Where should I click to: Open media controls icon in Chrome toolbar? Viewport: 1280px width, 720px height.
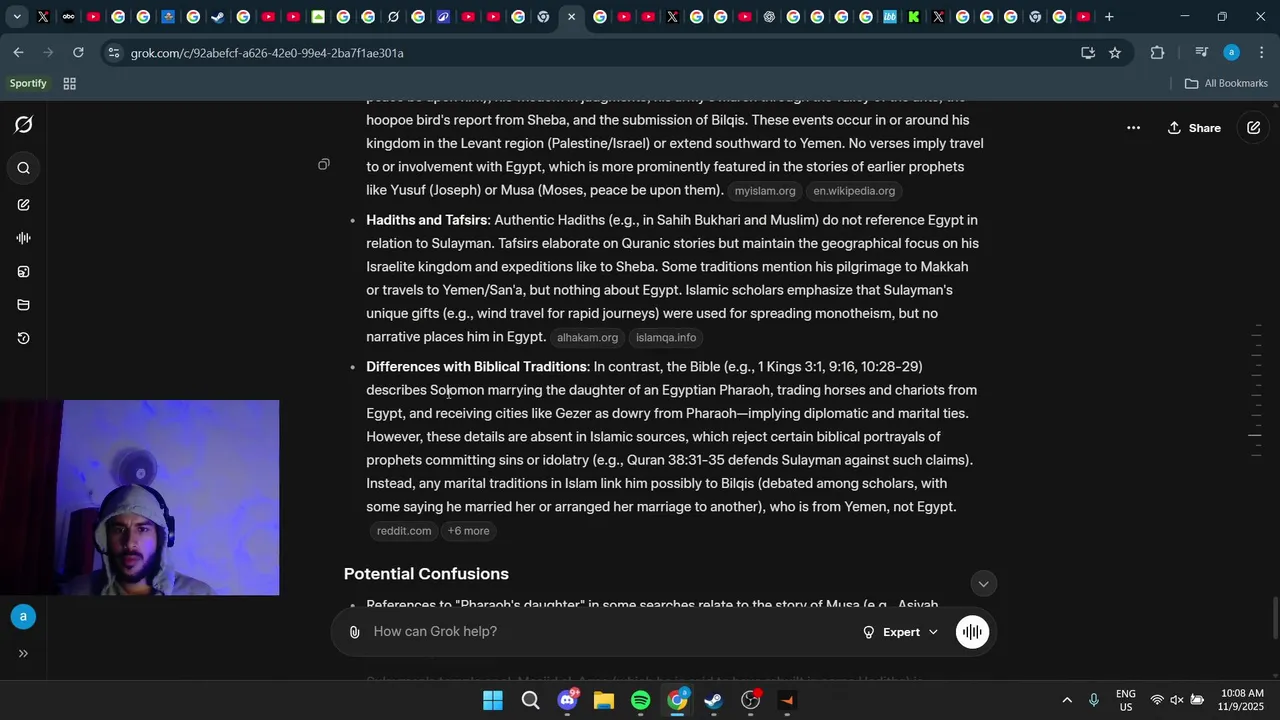pyautogui.click(x=1202, y=53)
